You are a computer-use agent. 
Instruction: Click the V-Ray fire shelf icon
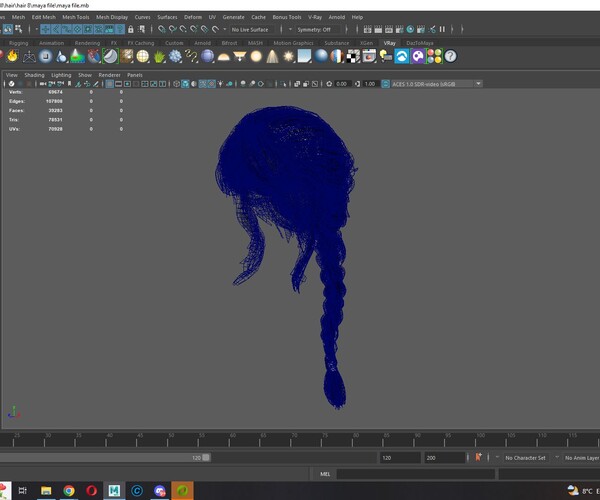coord(13,56)
